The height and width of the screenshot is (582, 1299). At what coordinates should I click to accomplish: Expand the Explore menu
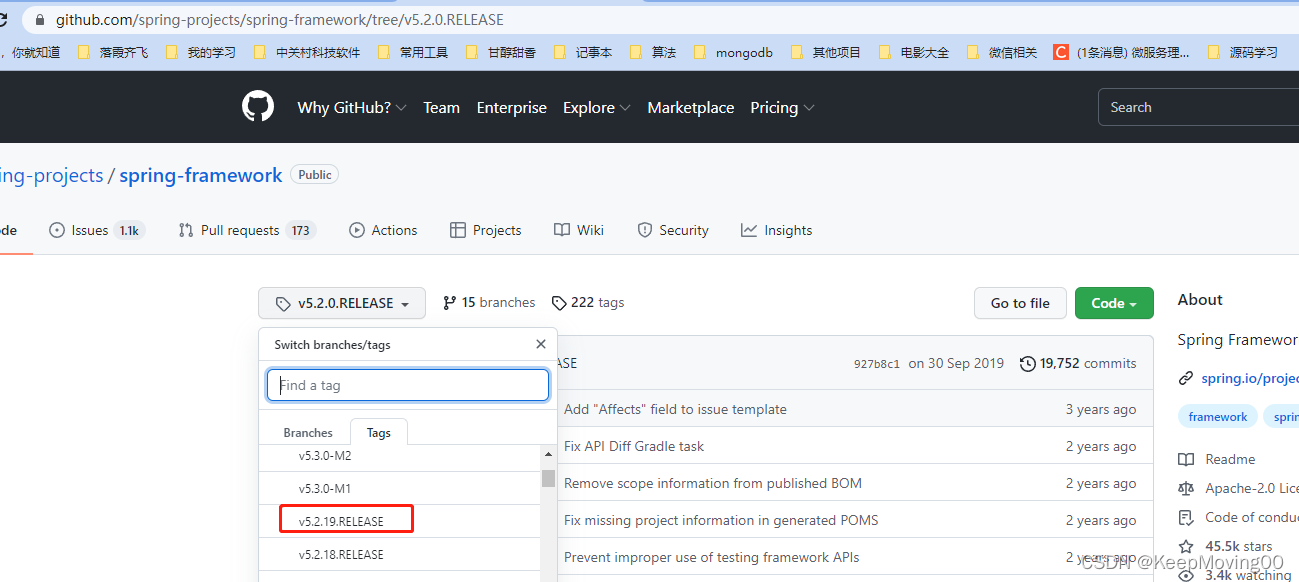point(597,107)
